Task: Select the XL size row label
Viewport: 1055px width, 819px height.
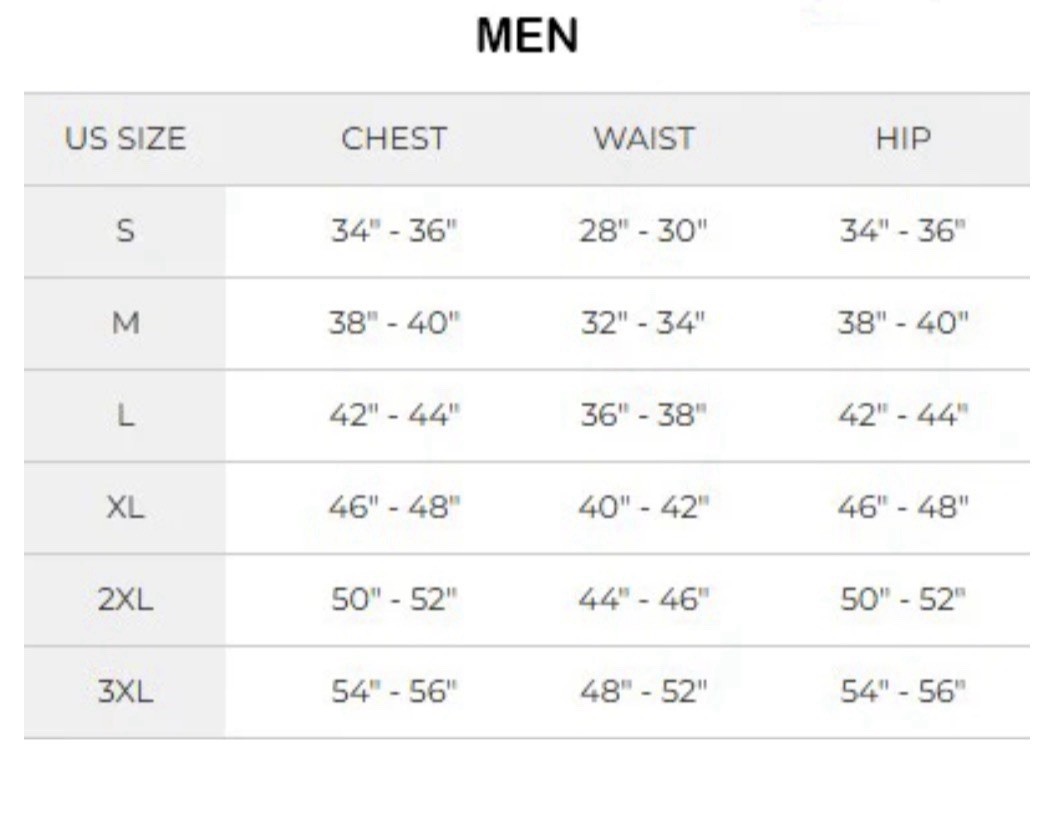Action: tap(125, 507)
